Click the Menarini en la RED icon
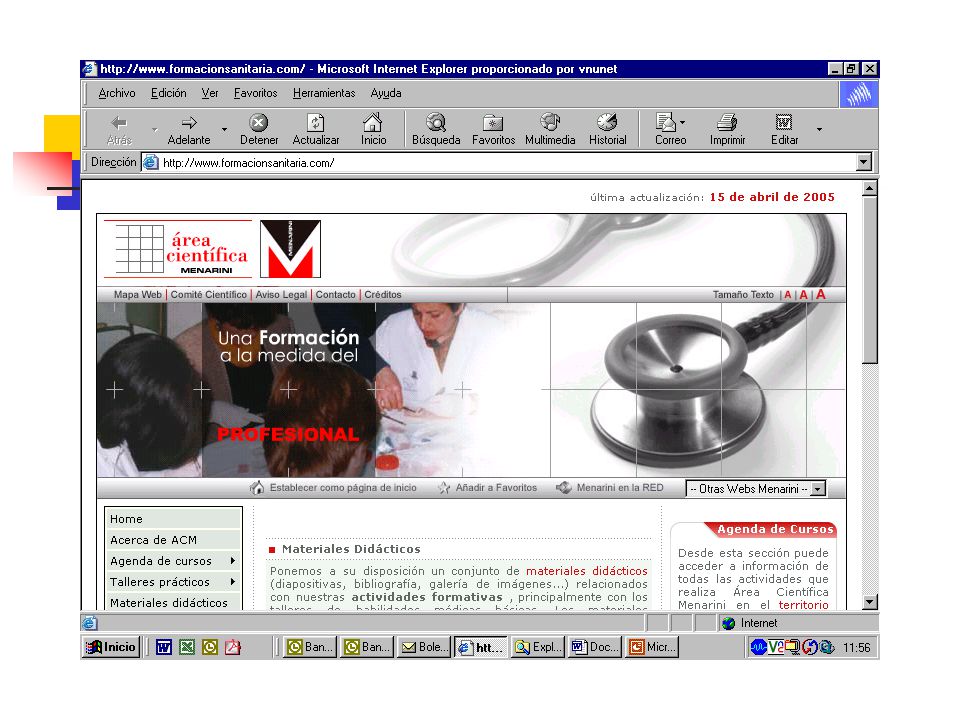 pos(564,487)
